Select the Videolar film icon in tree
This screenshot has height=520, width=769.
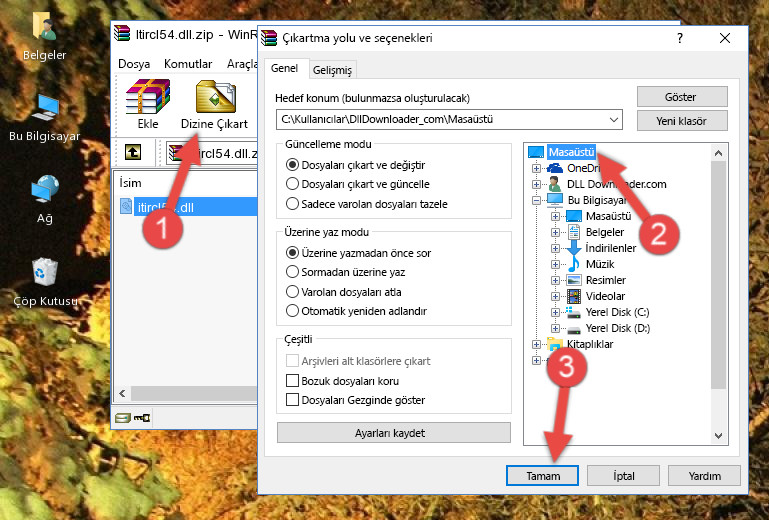573,296
